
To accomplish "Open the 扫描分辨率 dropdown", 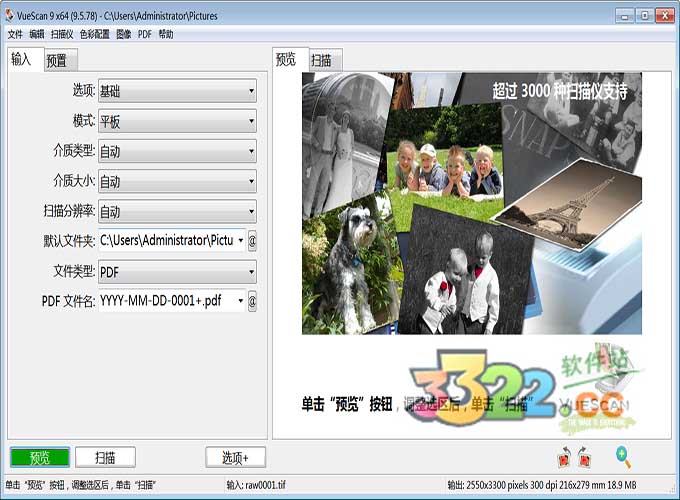I will tap(177, 212).
